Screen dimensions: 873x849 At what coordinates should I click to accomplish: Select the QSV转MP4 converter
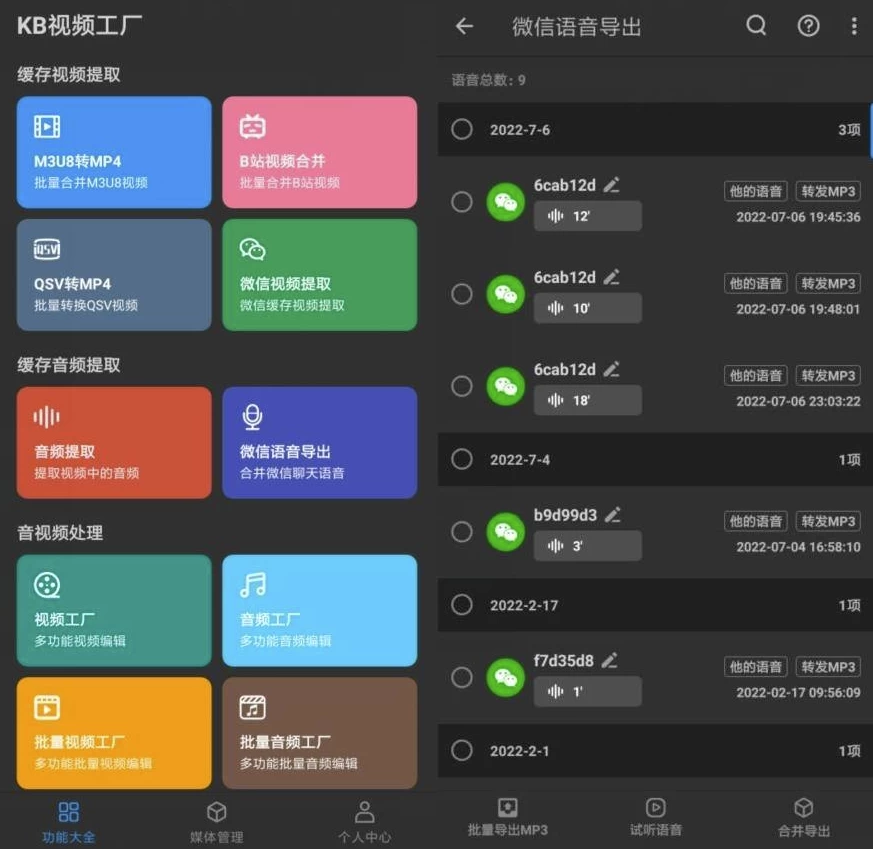coord(113,275)
